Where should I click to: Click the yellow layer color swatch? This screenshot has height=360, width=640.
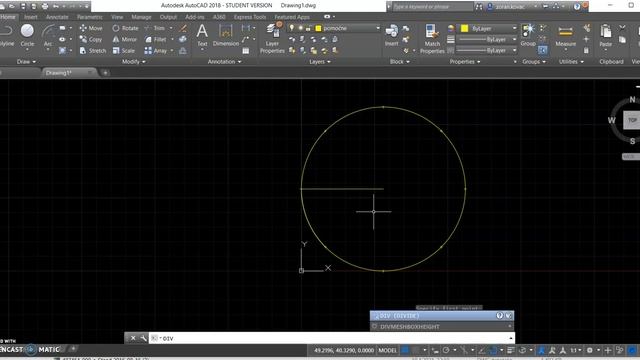coord(318,28)
